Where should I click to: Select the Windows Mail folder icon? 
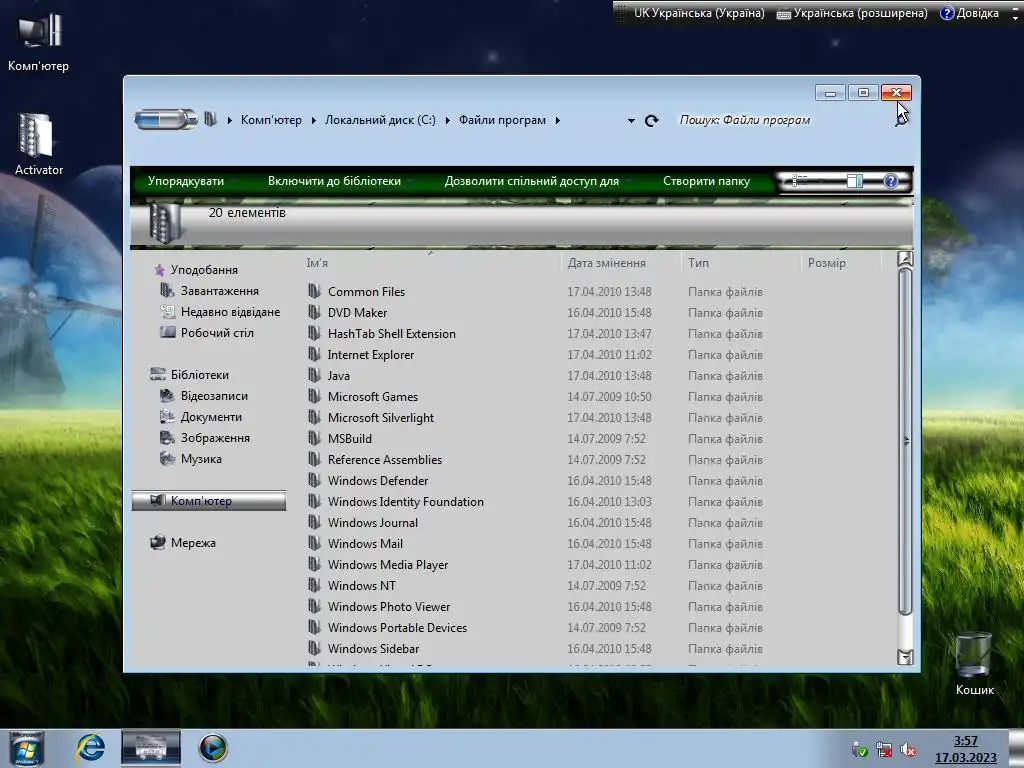[314, 543]
